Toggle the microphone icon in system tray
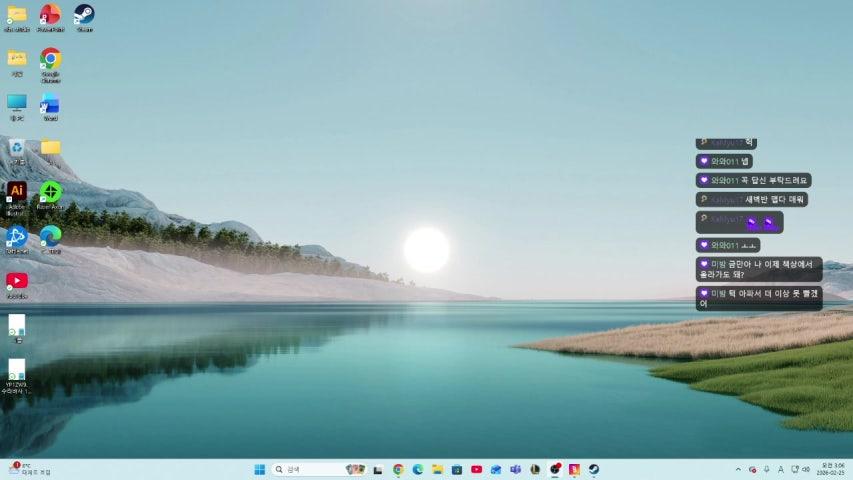Image resolution: width=853 pixels, height=480 pixels. click(766, 469)
